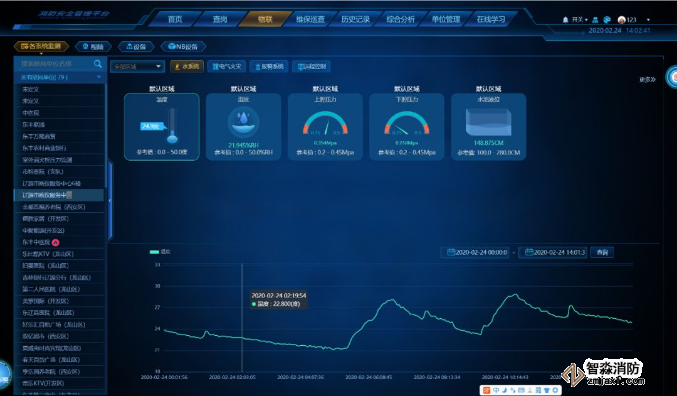Viewport: 677px width, 396px height.
Task: Switch to the 历史记录 tab
Action: click(x=355, y=19)
